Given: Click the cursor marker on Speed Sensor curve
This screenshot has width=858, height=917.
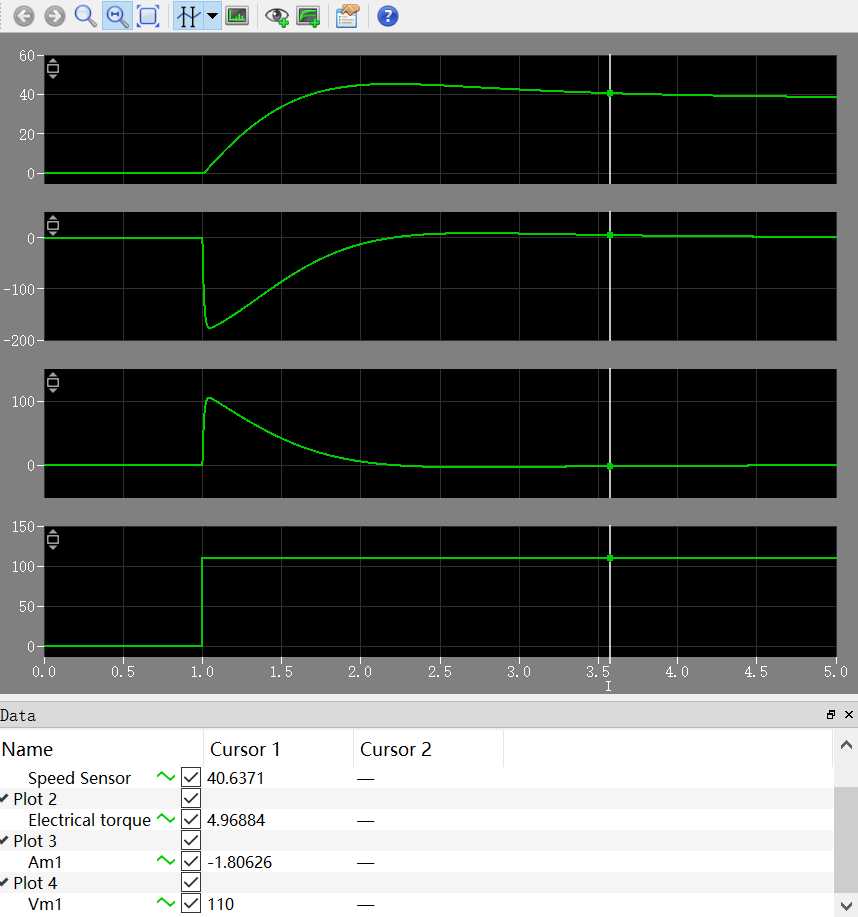Looking at the screenshot, I should click(x=609, y=94).
